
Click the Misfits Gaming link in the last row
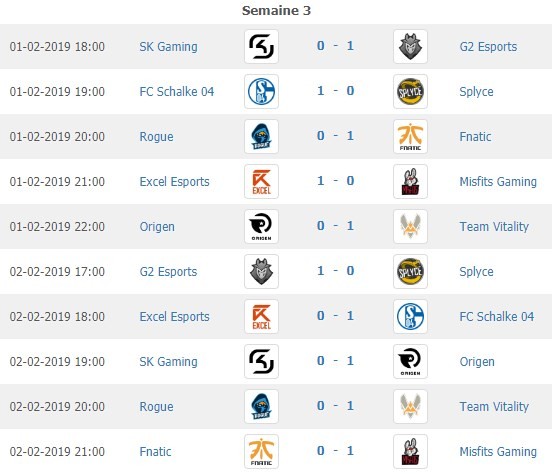[x=498, y=451]
